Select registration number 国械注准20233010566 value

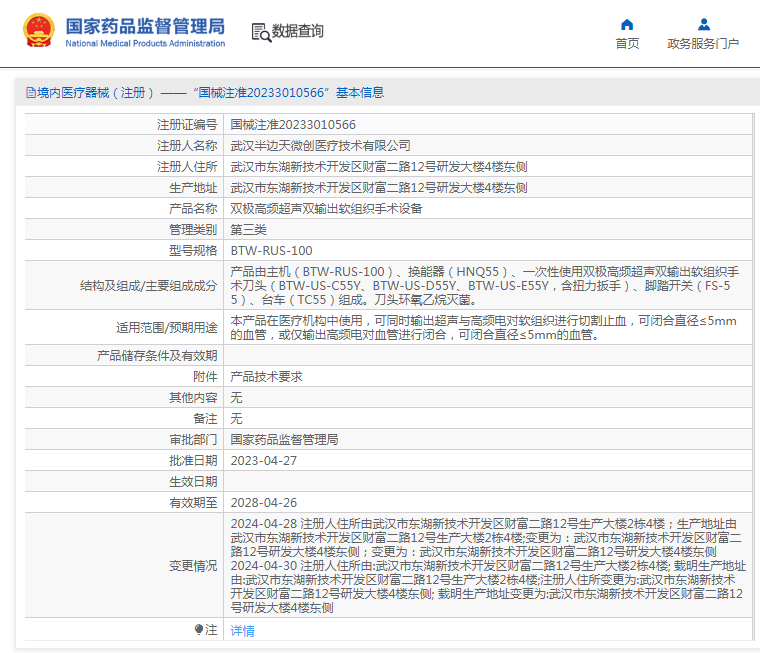293,125
